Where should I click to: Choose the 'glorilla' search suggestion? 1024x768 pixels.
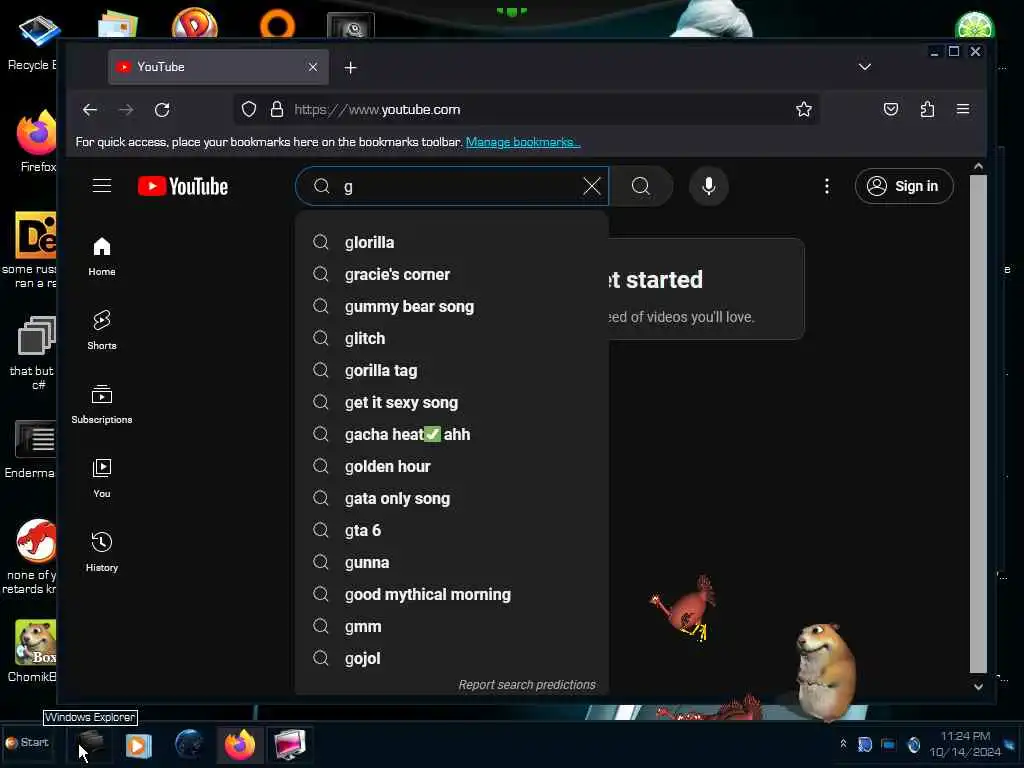(x=452, y=242)
